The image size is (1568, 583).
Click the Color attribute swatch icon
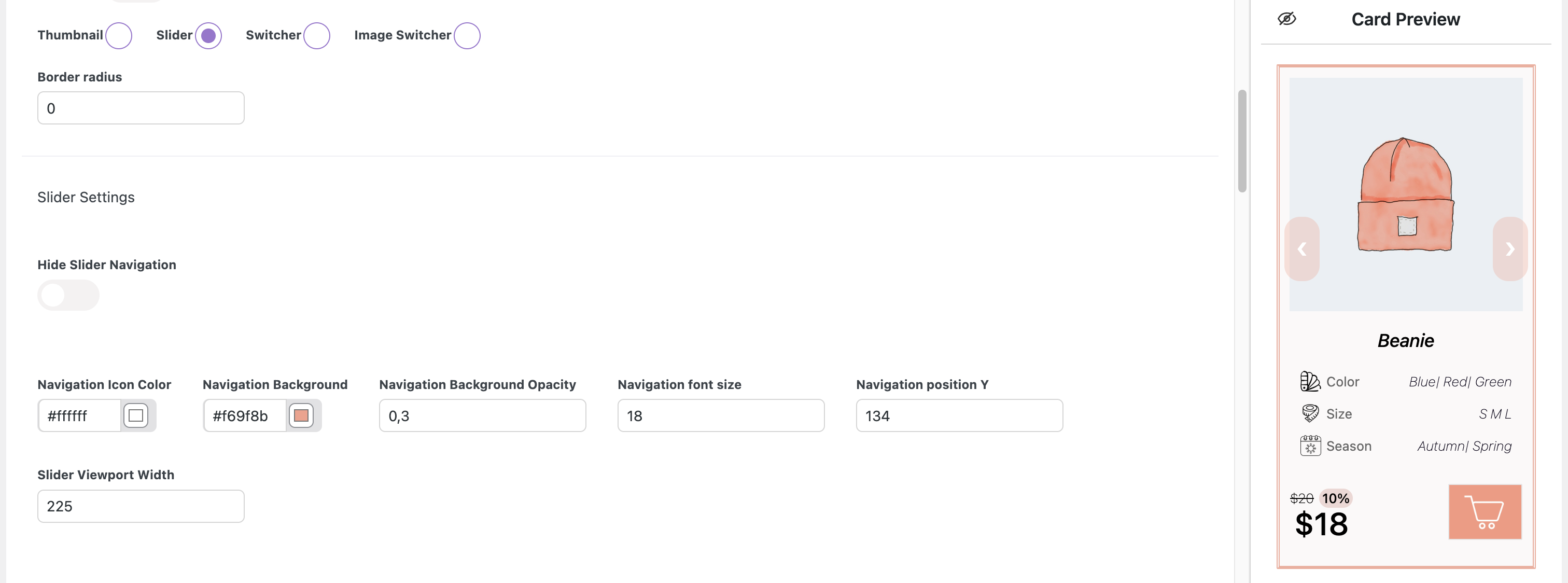1310,381
